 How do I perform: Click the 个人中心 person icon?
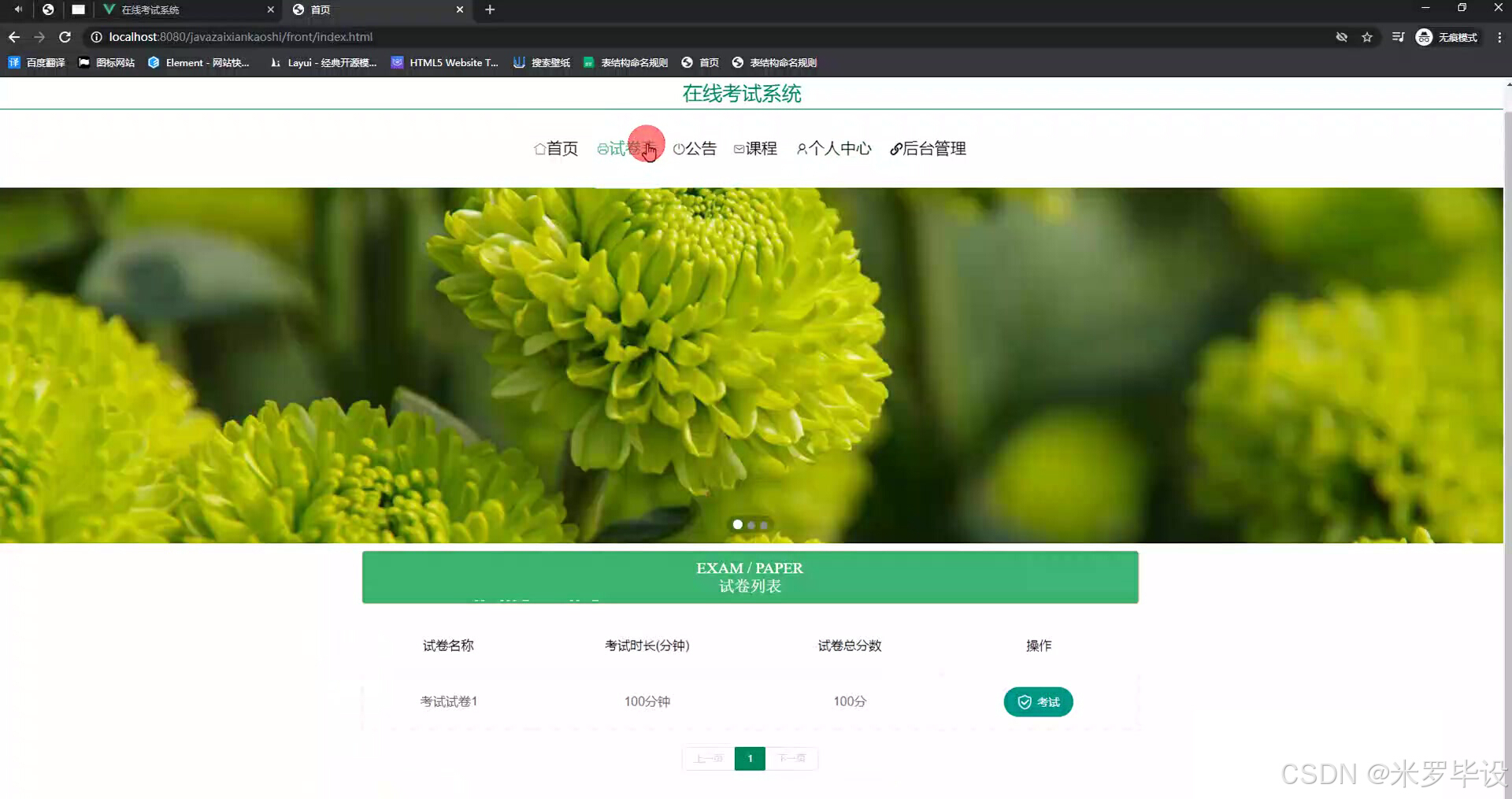coord(802,148)
